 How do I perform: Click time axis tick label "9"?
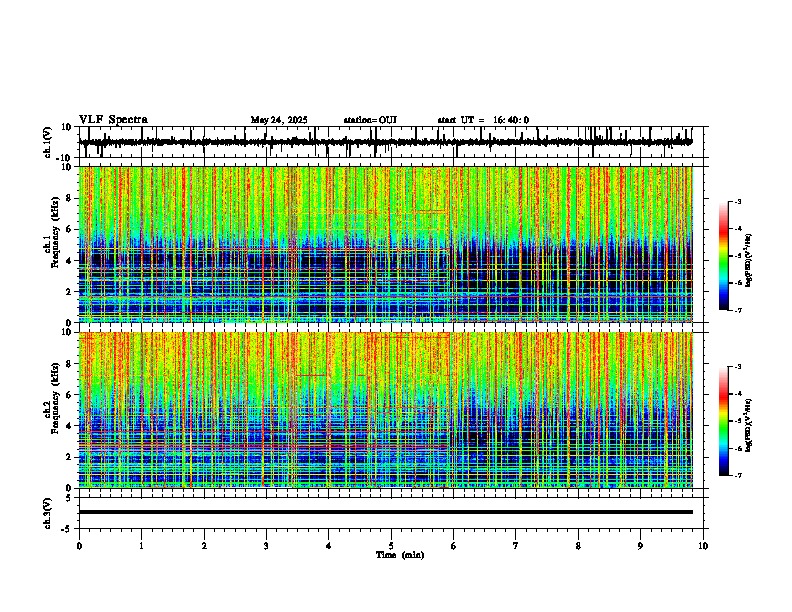pos(640,545)
